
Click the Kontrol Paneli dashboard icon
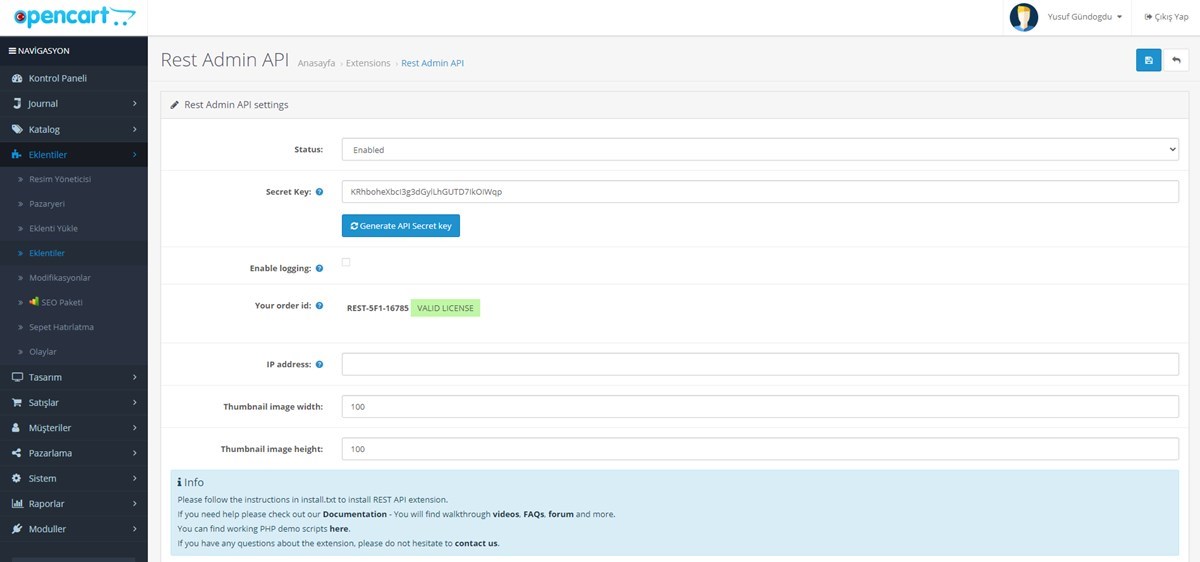tap(17, 78)
